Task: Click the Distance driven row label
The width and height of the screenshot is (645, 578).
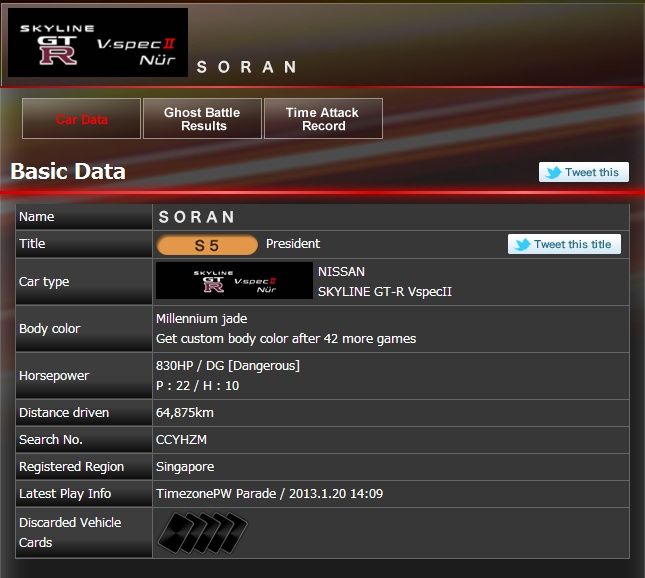Action: [64, 413]
